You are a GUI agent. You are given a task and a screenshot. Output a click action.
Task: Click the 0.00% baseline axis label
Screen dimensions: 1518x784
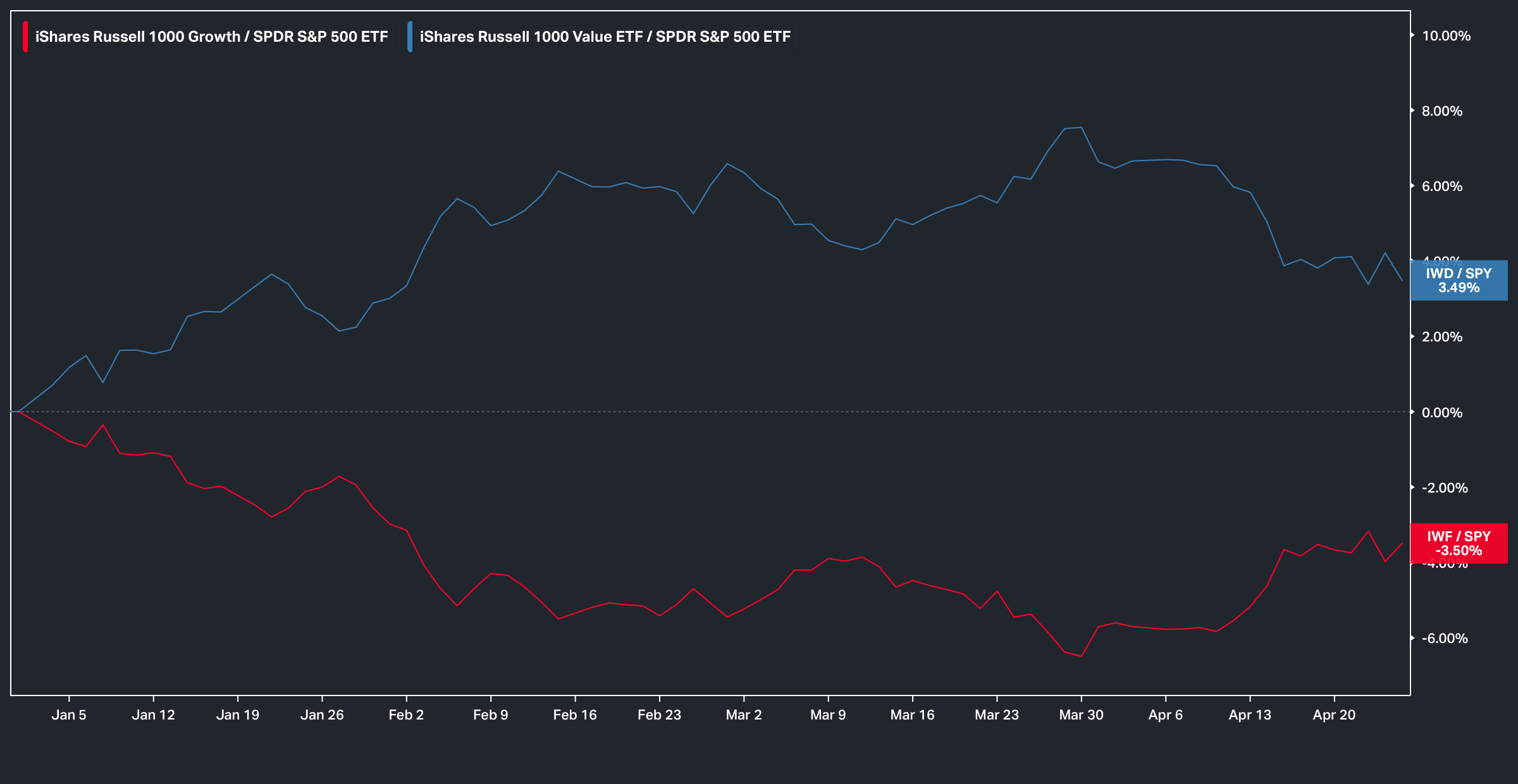[1442, 412]
